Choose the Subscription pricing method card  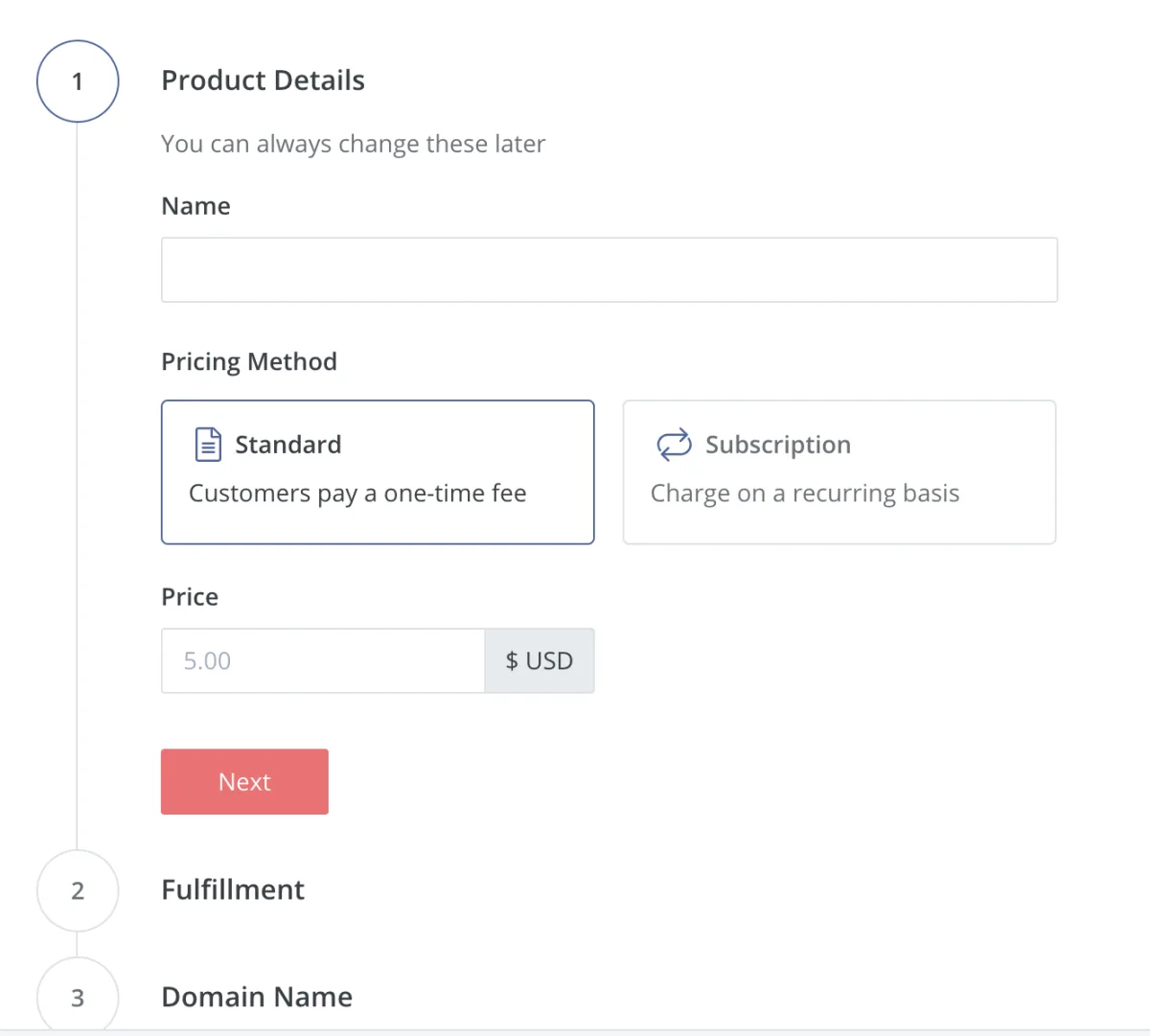coord(839,472)
